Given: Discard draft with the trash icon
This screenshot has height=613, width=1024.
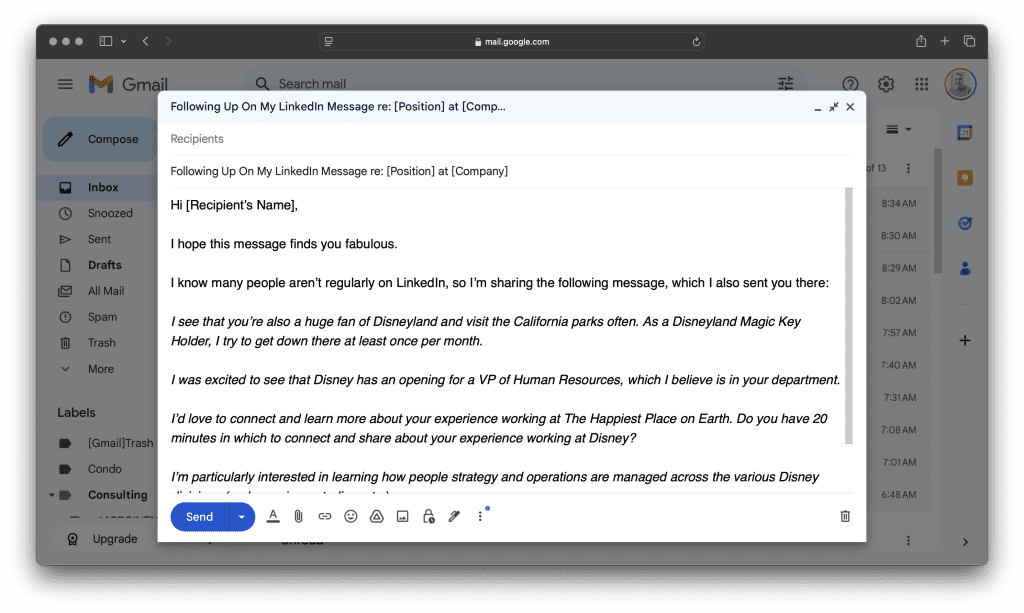Looking at the screenshot, I should pyautogui.click(x=845, y=516).
